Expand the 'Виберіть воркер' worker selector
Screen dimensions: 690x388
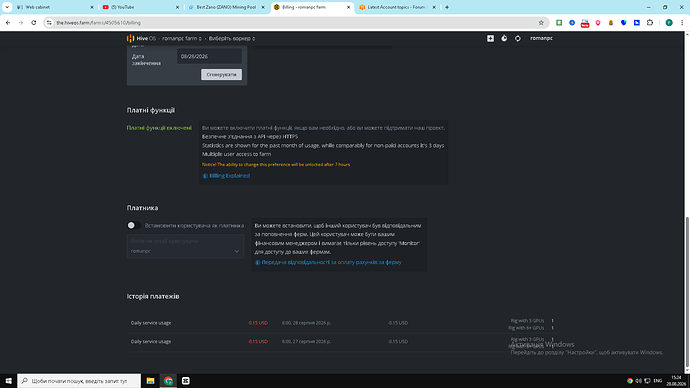pyautogui.click(x=231, y=38)
